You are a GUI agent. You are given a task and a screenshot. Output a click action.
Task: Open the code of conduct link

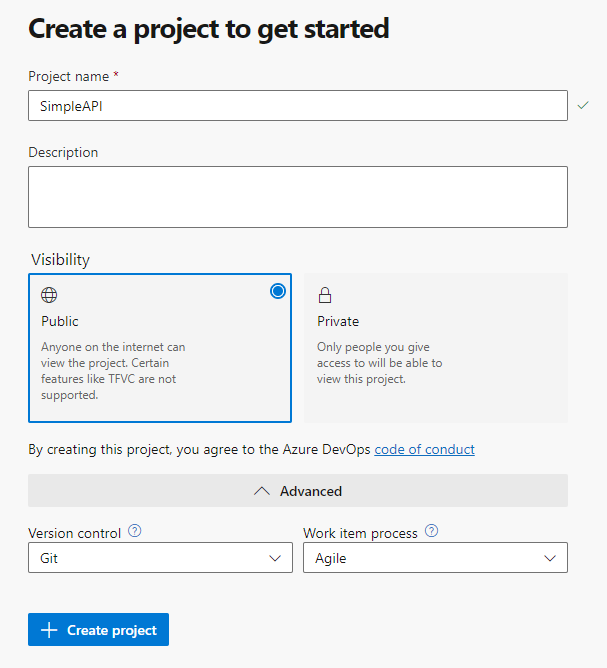click(x=424, y=449)
